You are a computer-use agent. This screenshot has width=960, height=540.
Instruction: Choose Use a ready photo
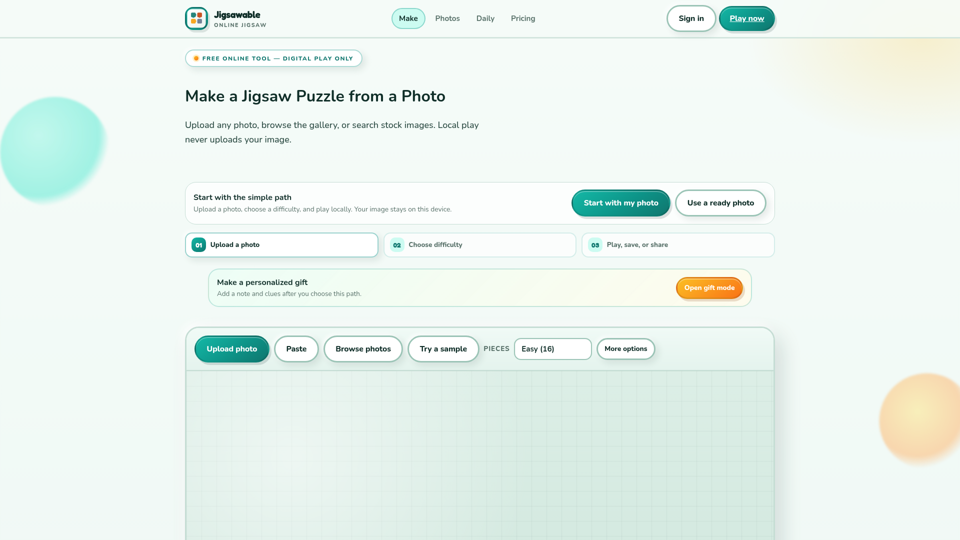(x=721, y=203)
